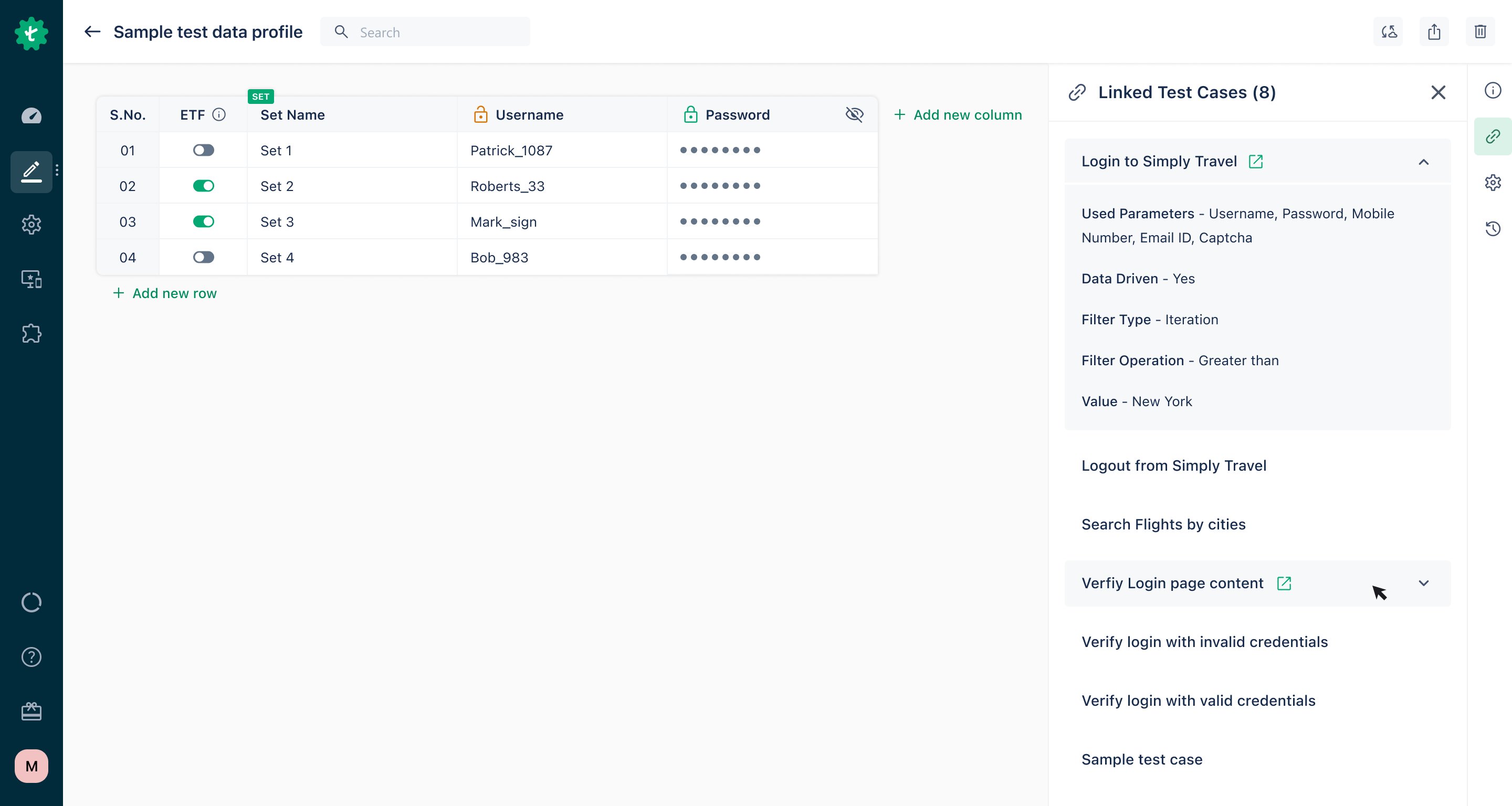
Task: Delete the Sample test data profile
Action: (1480, 31)
